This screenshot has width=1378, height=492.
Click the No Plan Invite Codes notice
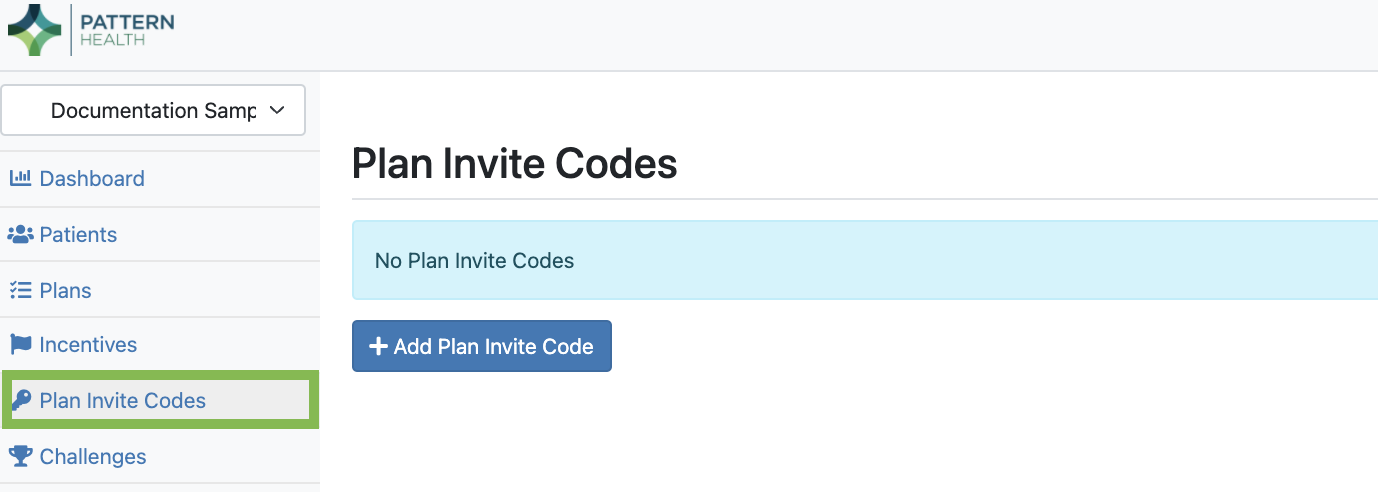tap(474, 261)
